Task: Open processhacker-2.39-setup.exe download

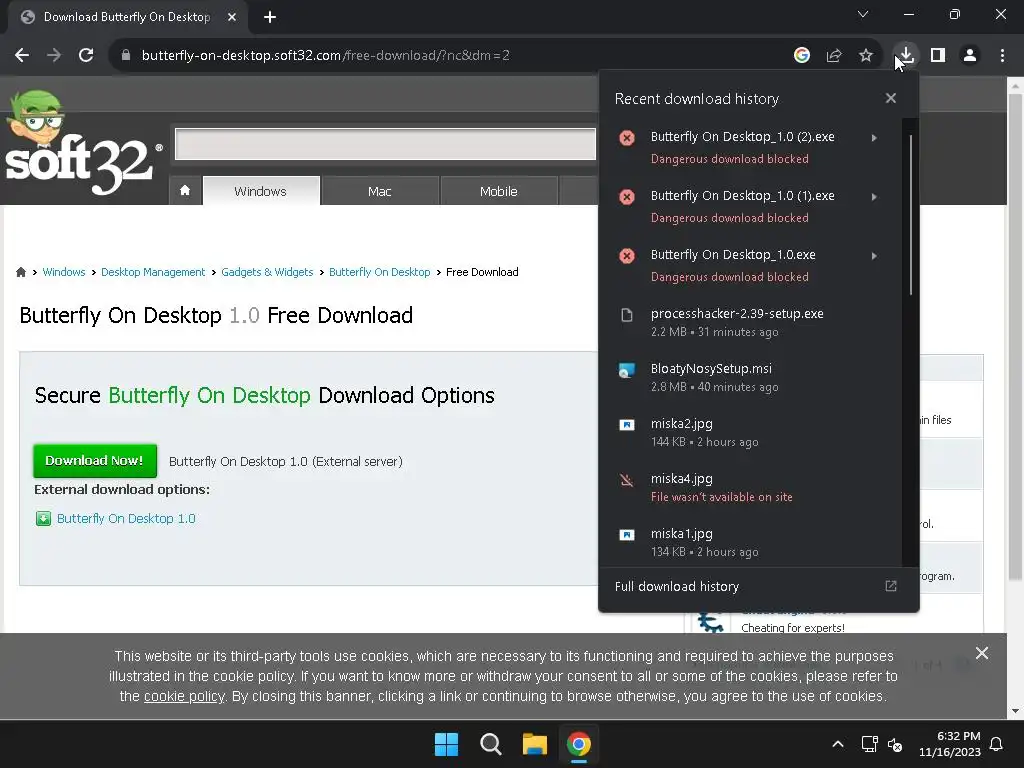Action: [750, 322]
